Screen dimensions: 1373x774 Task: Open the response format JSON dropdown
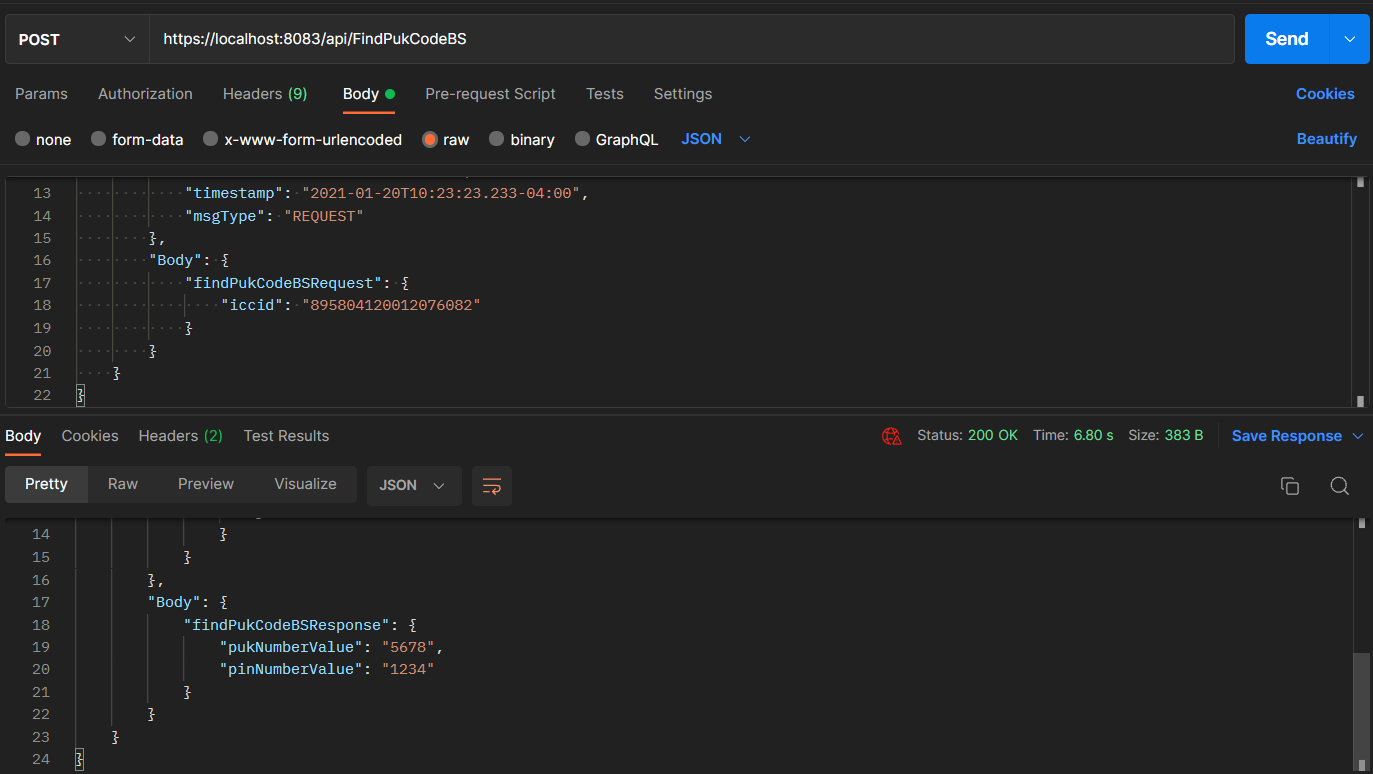pos(413,485)
